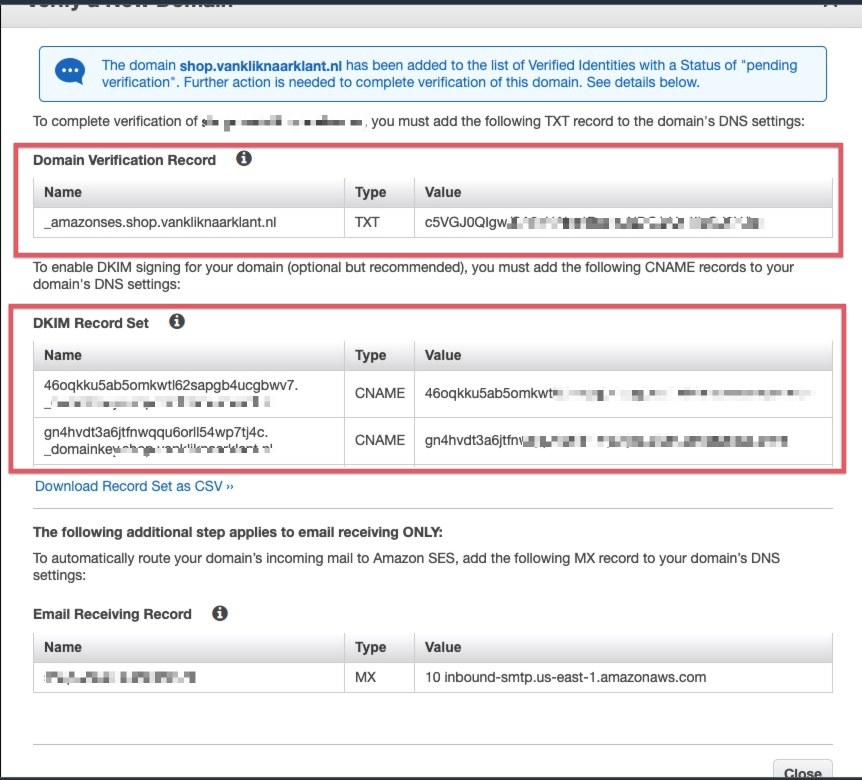Click the Close button
The height and width of the screenshot is (780, 862).
[803, 770]
